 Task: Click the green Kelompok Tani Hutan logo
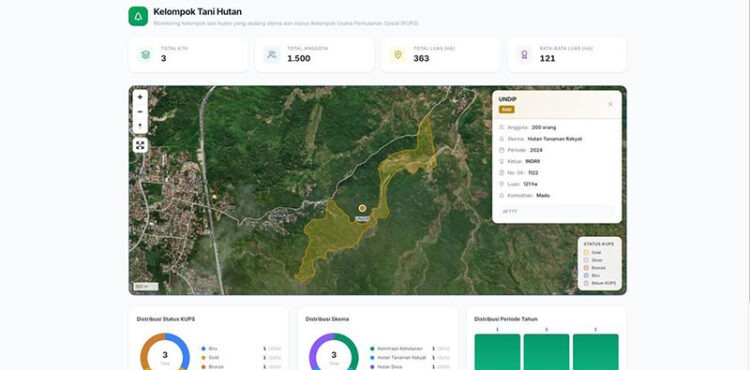(x=138, y=16)
